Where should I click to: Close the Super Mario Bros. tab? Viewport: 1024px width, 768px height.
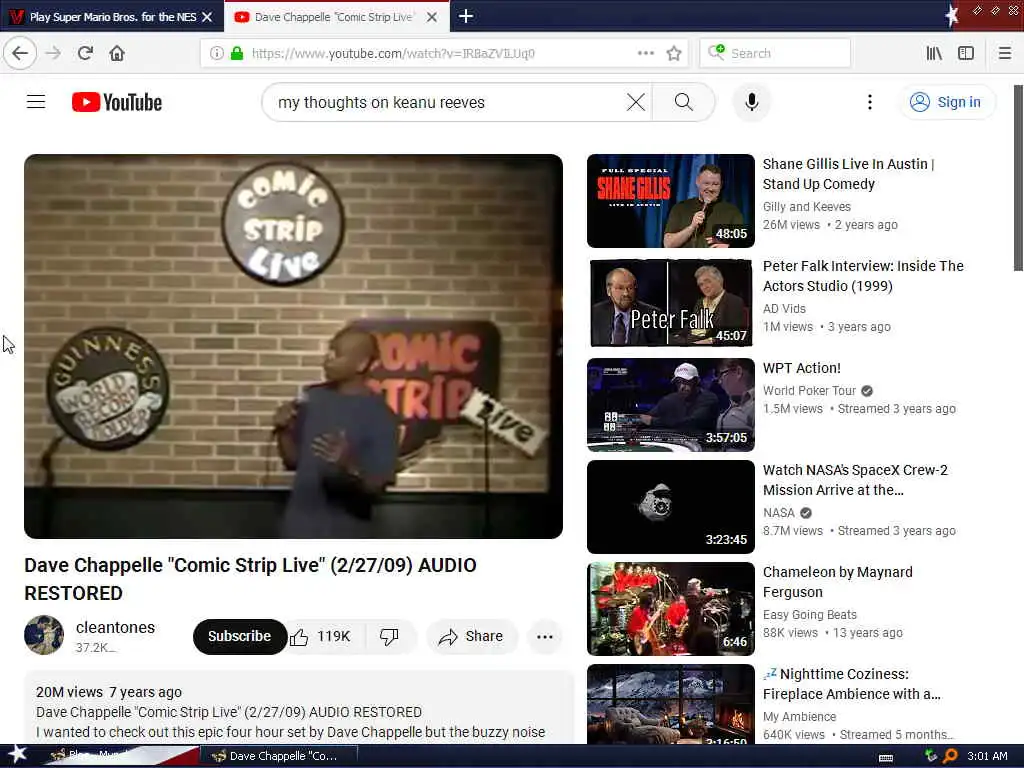click(x=207, y=17)
